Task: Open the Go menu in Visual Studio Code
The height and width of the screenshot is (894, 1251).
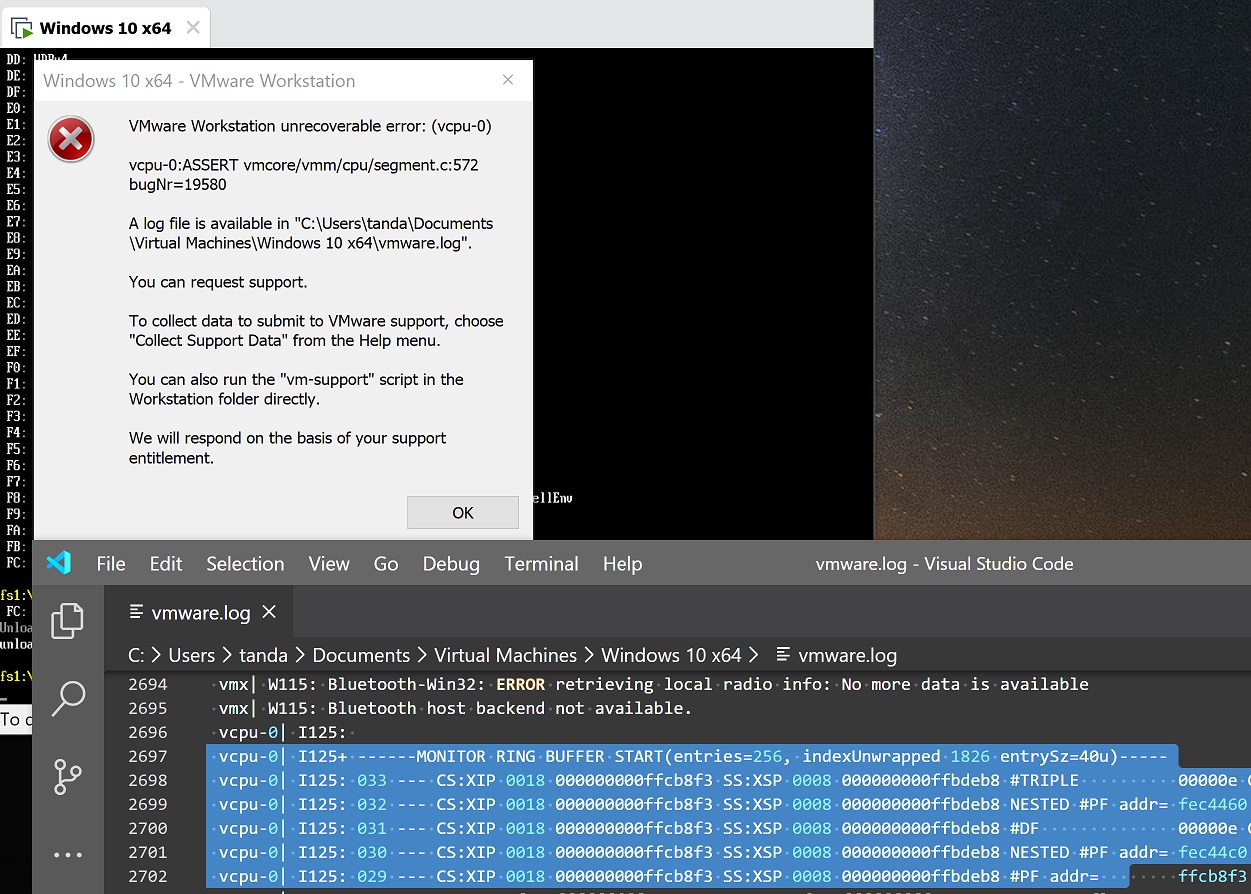Action: coord(386,563)
